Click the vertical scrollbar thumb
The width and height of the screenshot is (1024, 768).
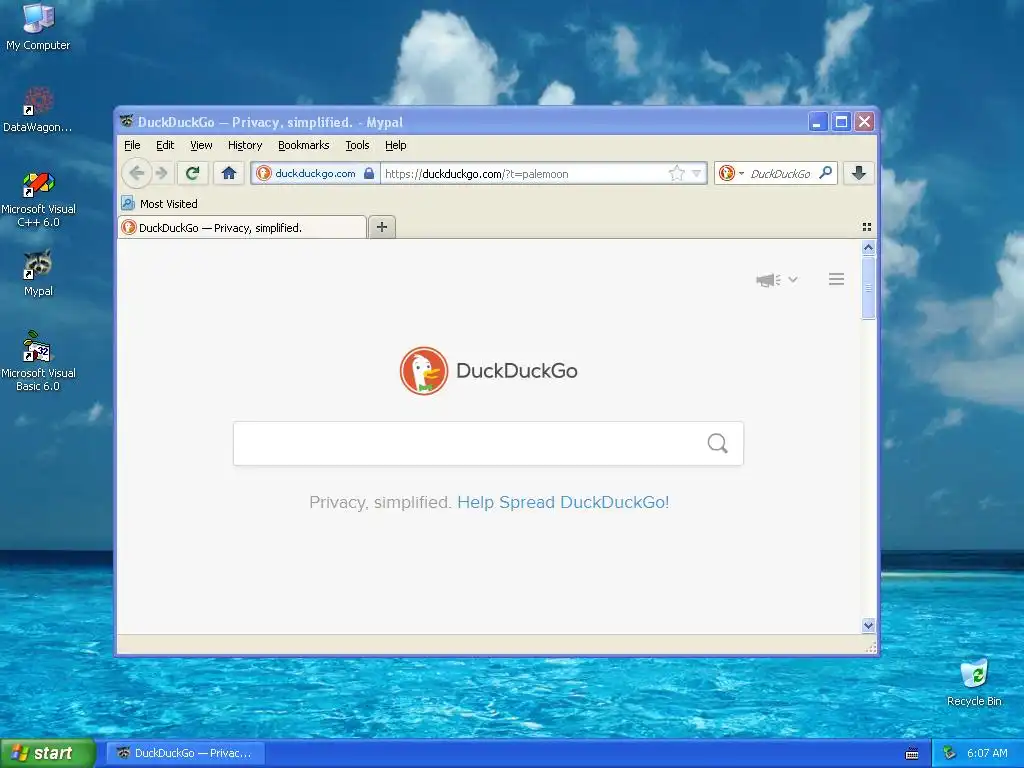point(868,287)
